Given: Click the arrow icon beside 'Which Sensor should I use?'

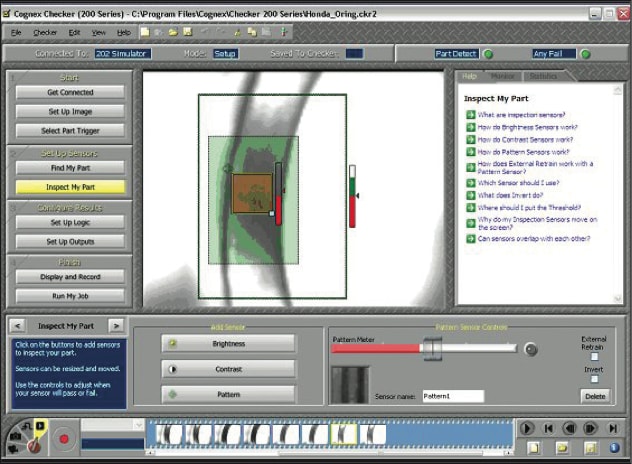Looking at the screenshot, I should 470,183.
